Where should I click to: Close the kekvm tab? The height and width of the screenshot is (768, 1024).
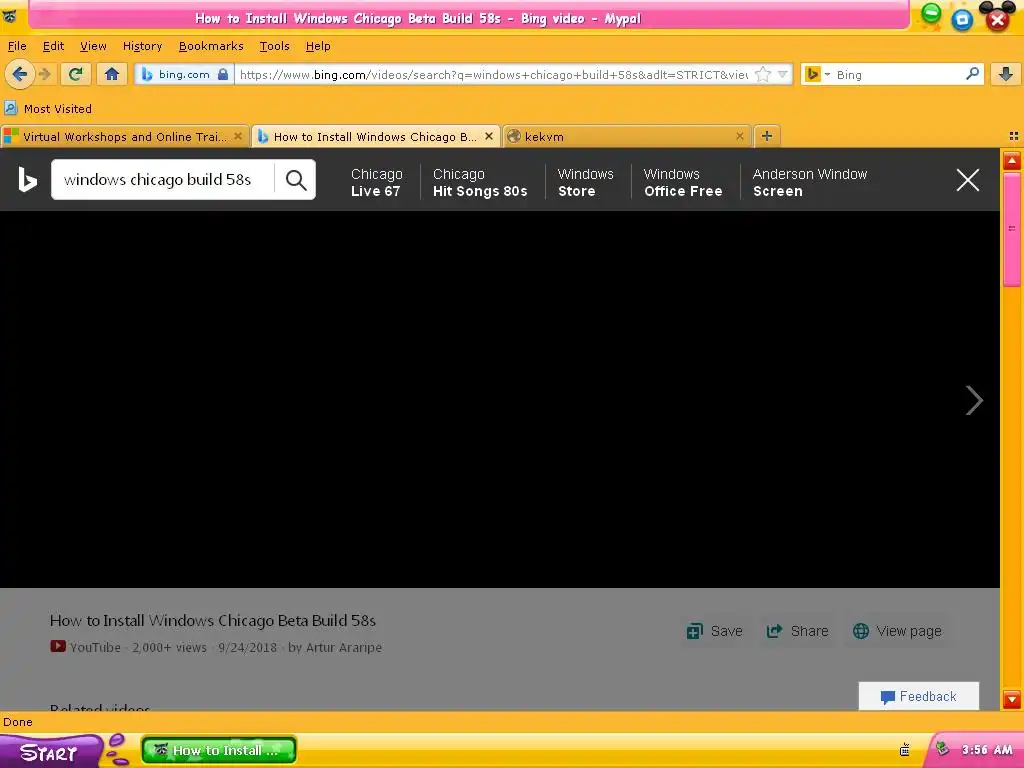coord(739,136)
